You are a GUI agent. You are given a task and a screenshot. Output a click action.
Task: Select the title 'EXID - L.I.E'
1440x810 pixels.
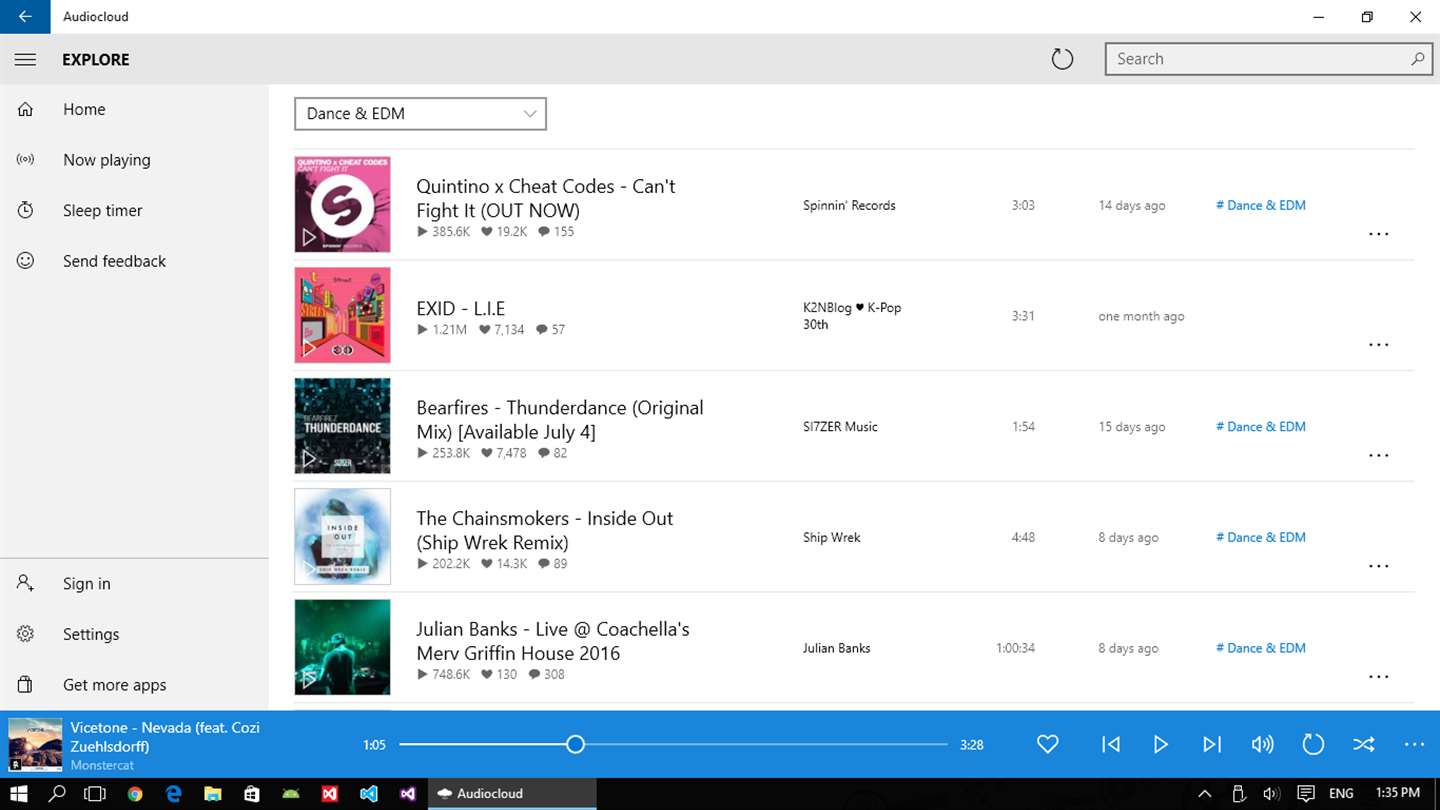(461, 308)
